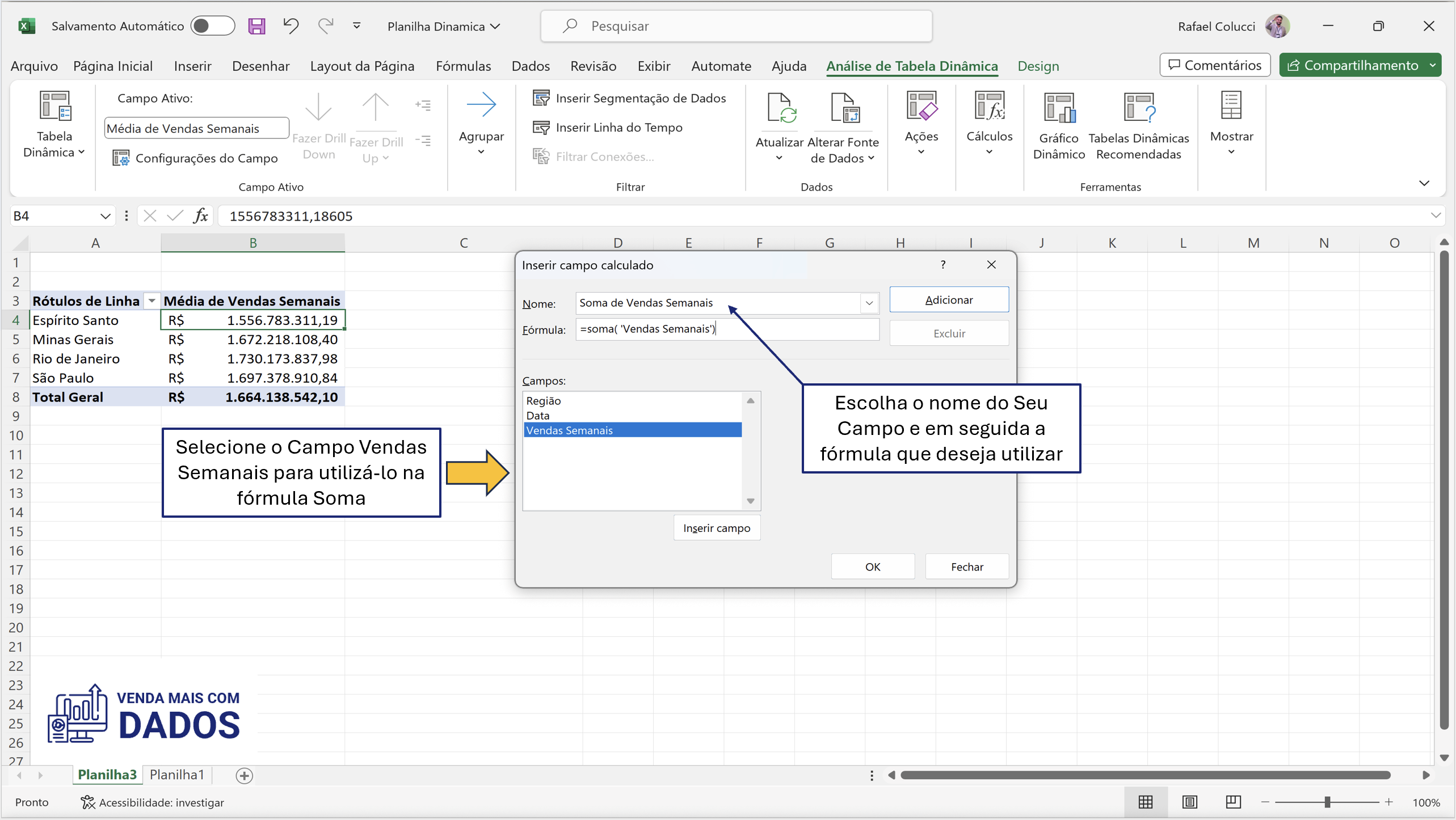Click the Adicionar button
Viewport: 1456px width, 820px height.
point(949,300)
